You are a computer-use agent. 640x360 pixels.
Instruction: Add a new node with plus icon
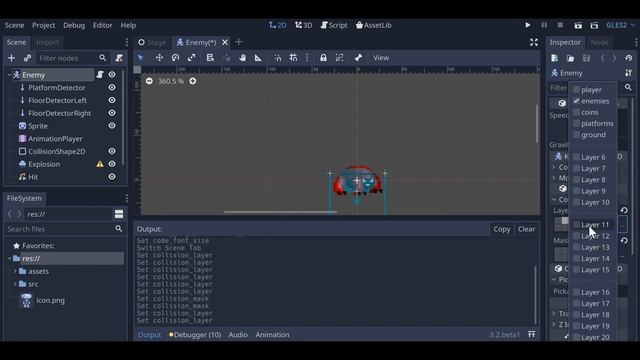click(11, 58)
